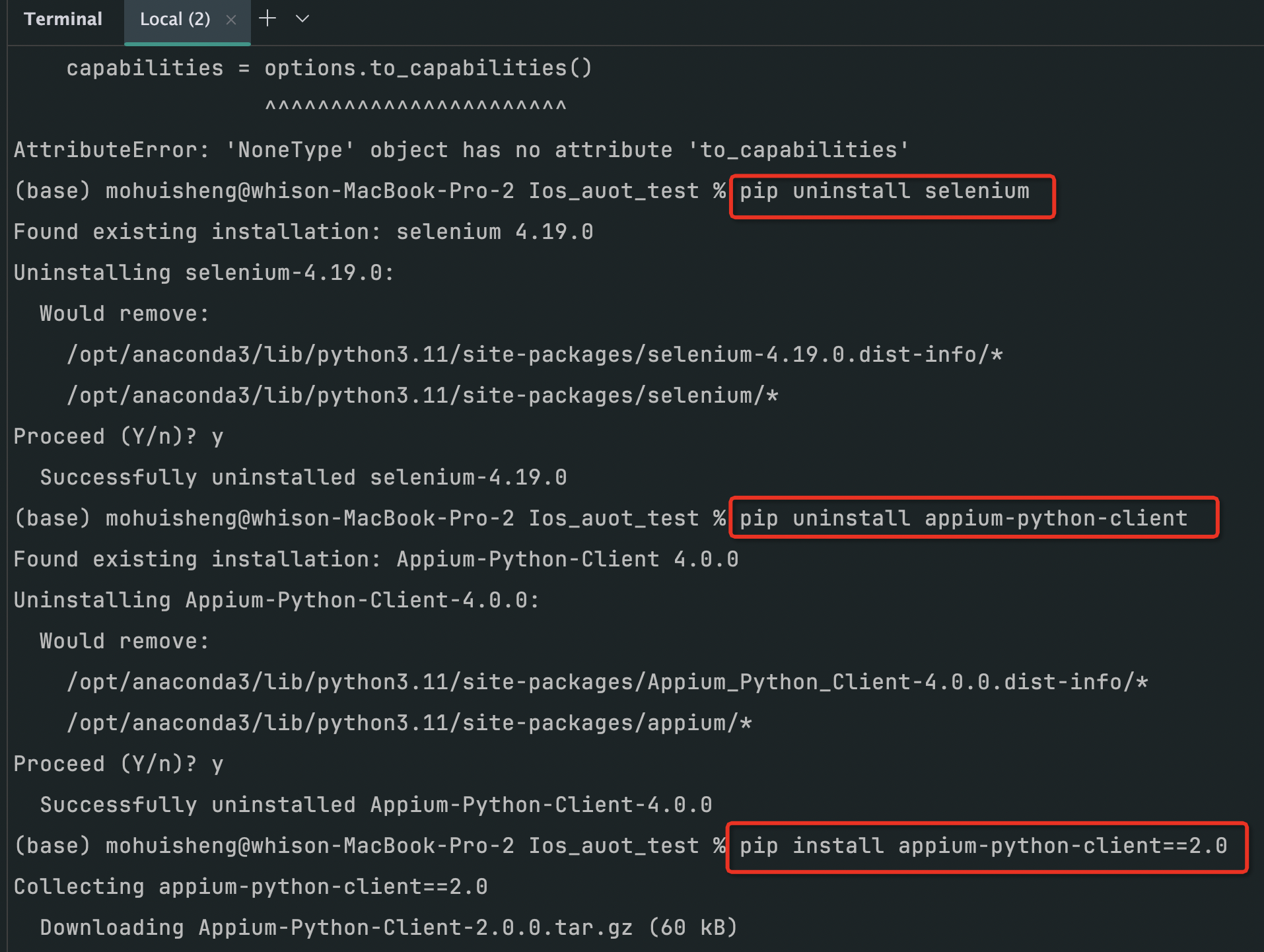Click the Collecting appium-python-client==2.0 line
The image size is (1264, 952).
pyautogui.click(x=250, y=886)
